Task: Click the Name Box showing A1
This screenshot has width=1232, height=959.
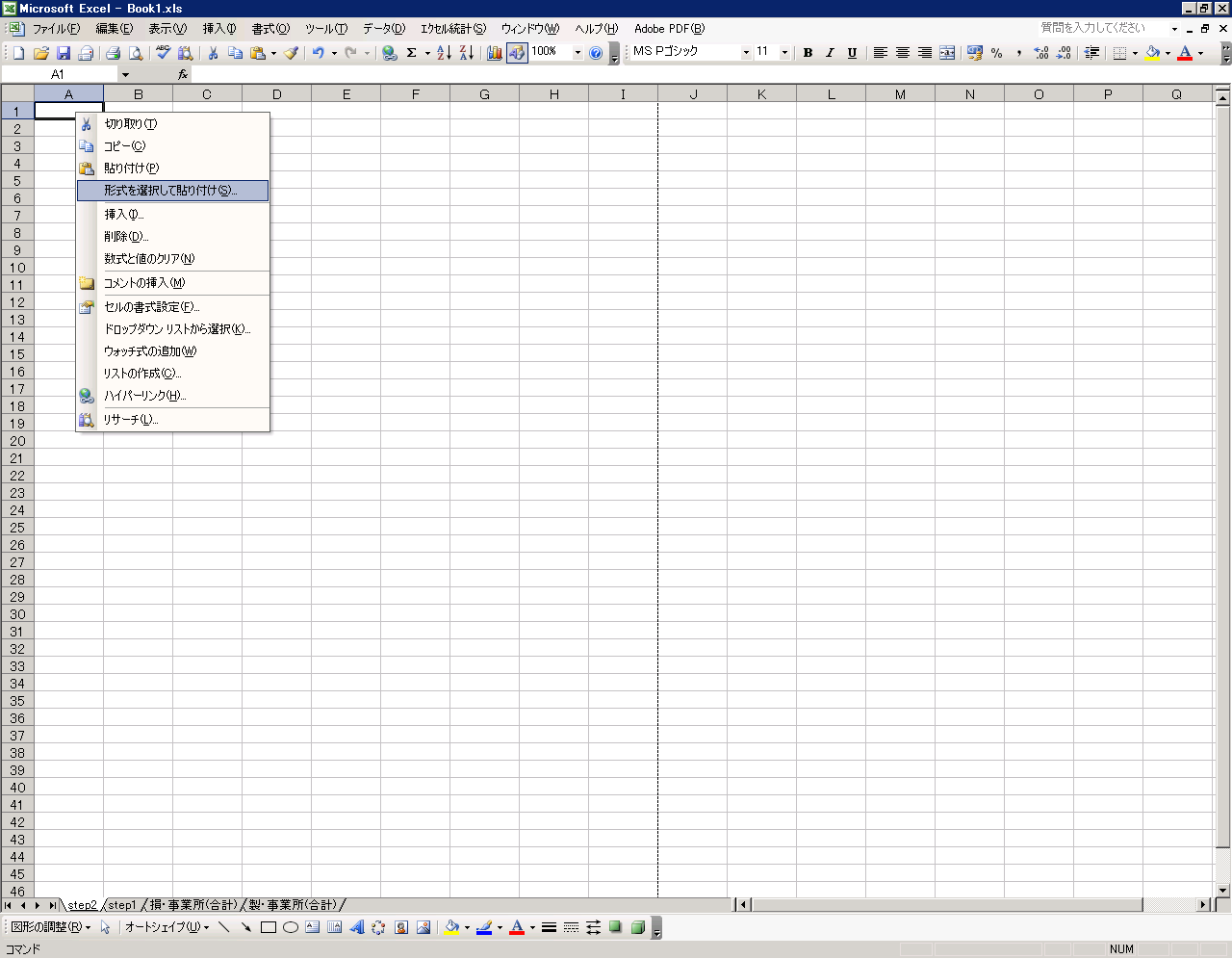Action: point(58,74)
